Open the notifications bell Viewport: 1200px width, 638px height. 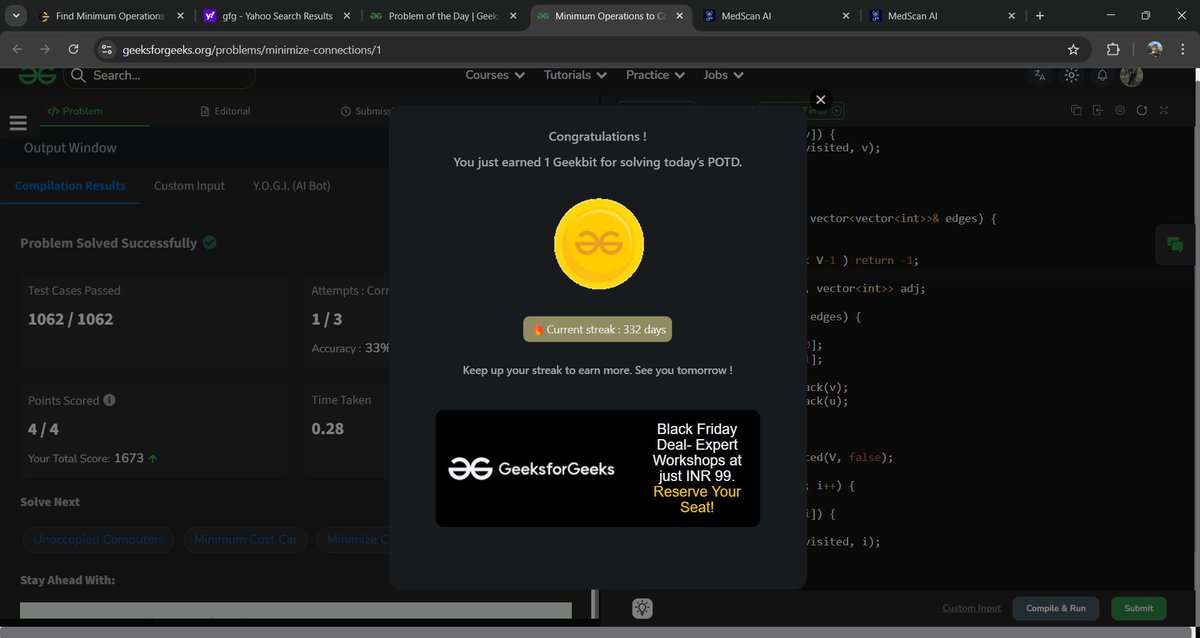pos(1102,76)
